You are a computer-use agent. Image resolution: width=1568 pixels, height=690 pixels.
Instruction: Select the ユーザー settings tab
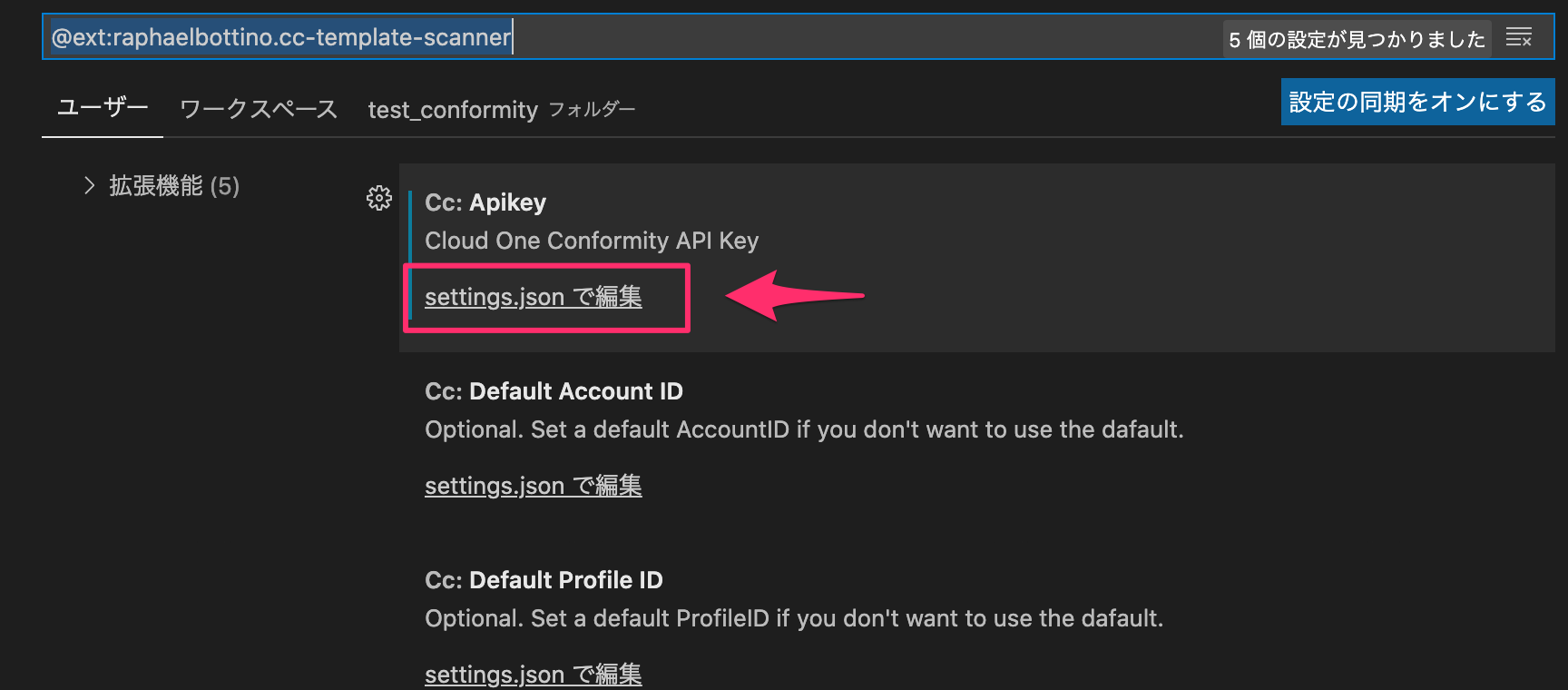point(102,106)
